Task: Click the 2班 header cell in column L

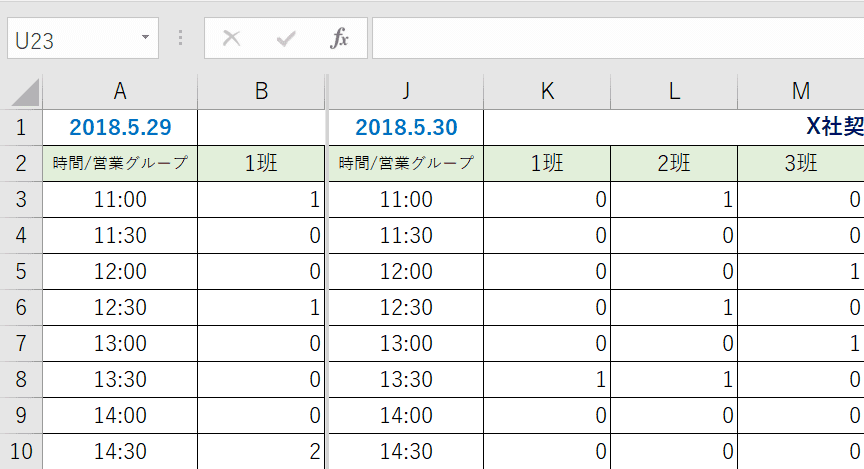Action: tap(674, 164)
